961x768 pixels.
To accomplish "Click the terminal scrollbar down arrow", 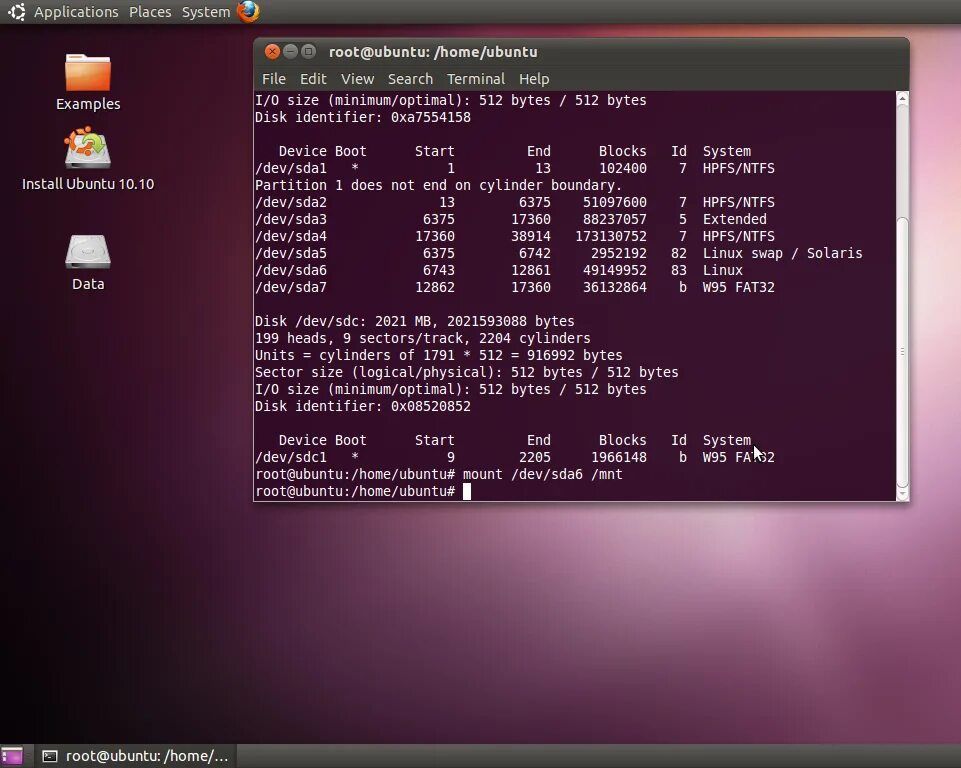I will pyautogui.click(x=902, y=494).
